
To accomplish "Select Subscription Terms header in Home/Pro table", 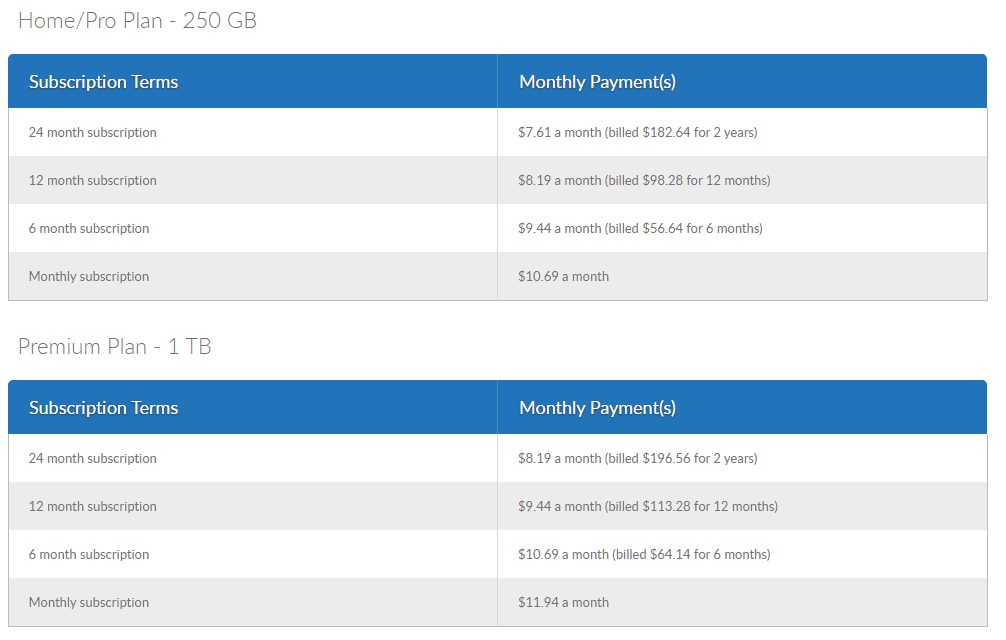I will pos(103,82).
